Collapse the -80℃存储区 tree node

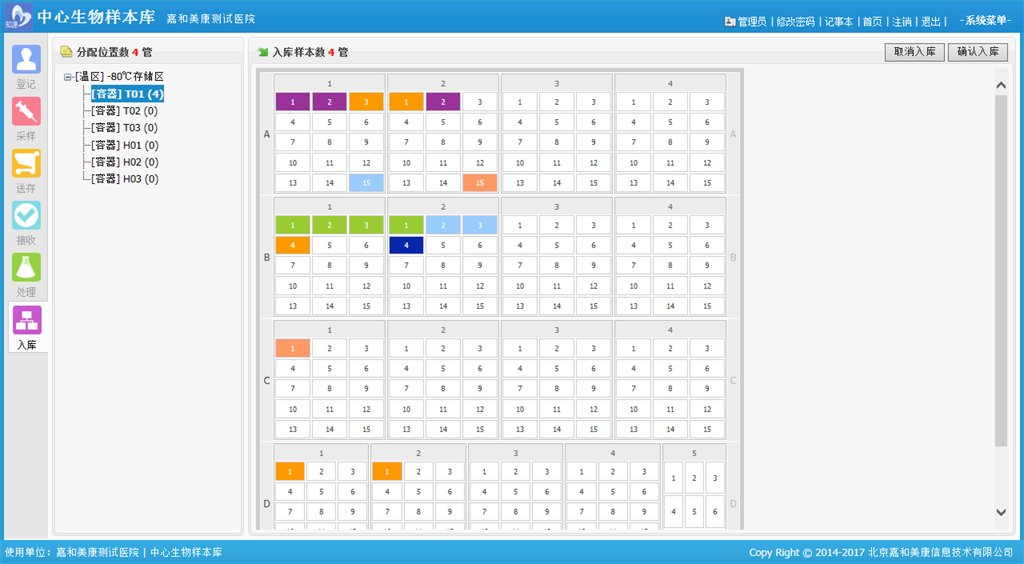(67, 77)
